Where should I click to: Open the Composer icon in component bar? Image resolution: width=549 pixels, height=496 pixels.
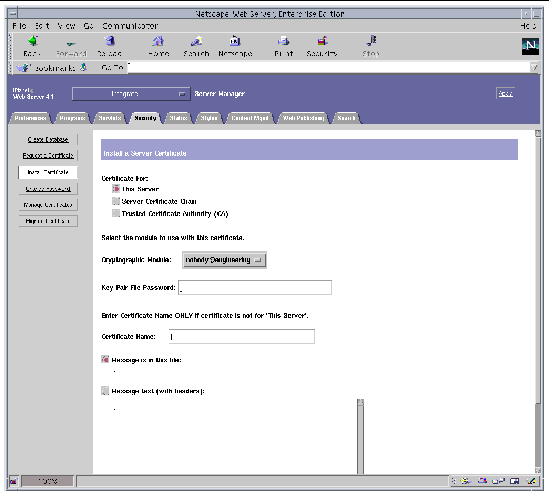tap(531, 481)
